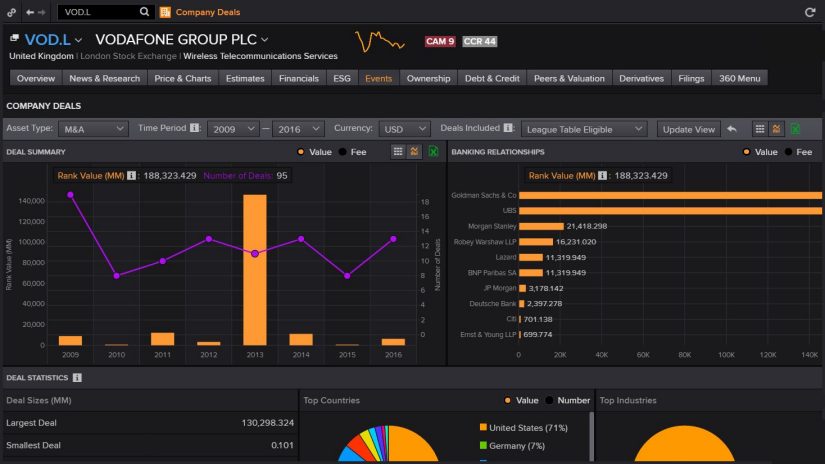Refresh the page with the reload icon
825x464 pixels.
(810, 12)
